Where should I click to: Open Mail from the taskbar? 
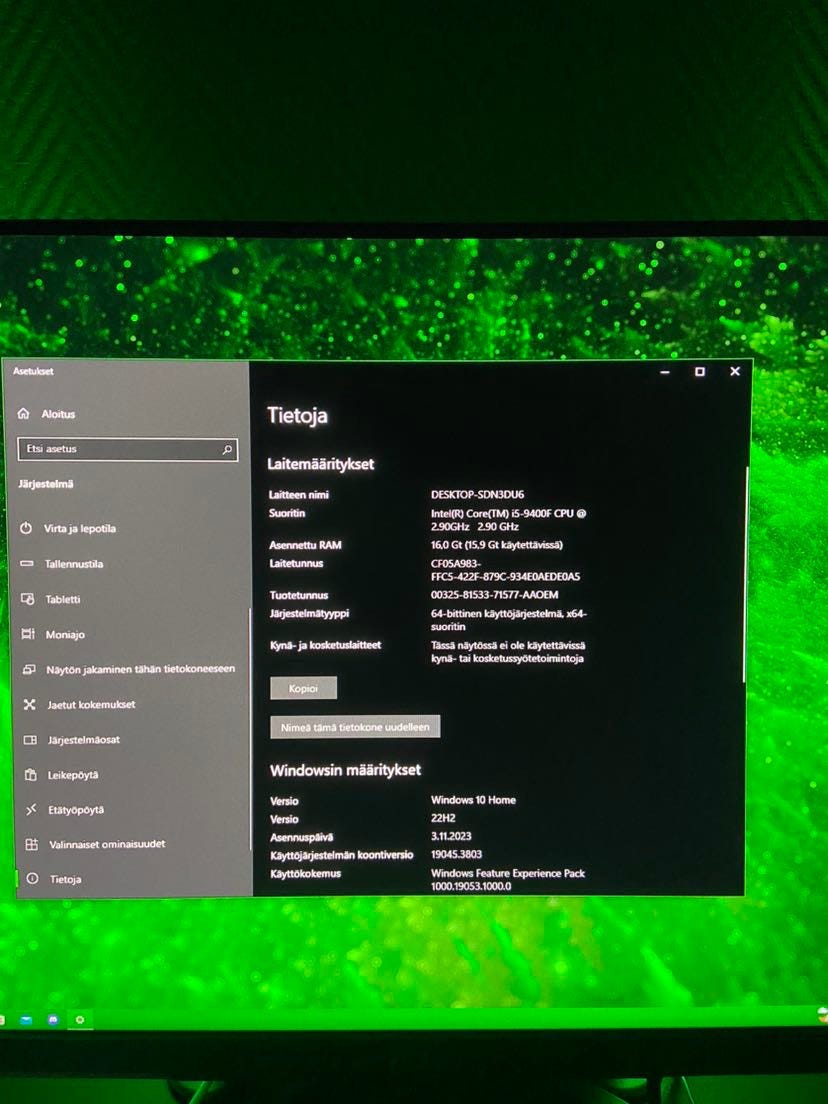(x=27, y=1019)
